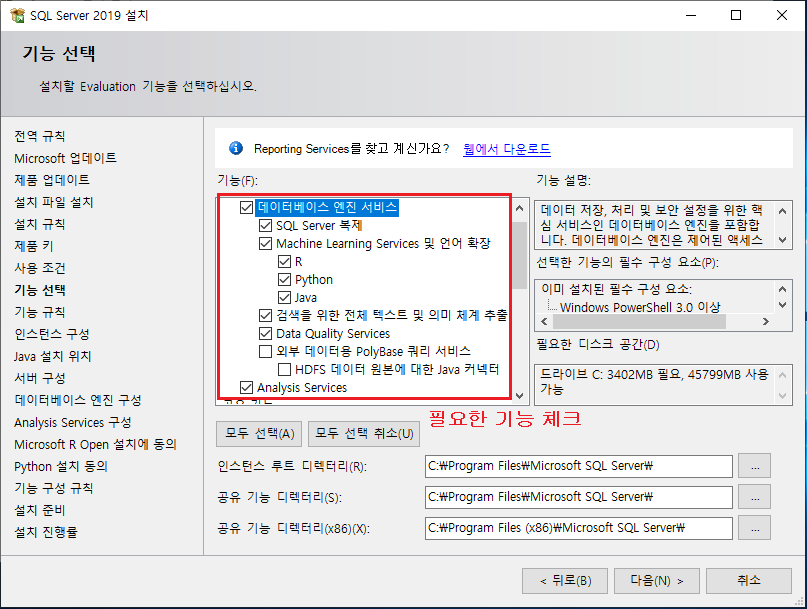
Task: Click the 공유 기능 디렉터리(x86) path field
Action: [x=578, y=528]
